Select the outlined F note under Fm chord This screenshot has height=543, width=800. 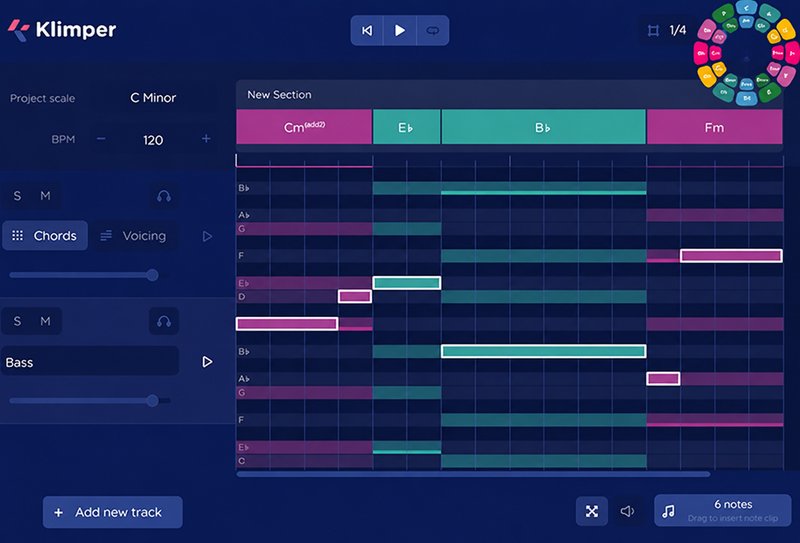[731, 255]
